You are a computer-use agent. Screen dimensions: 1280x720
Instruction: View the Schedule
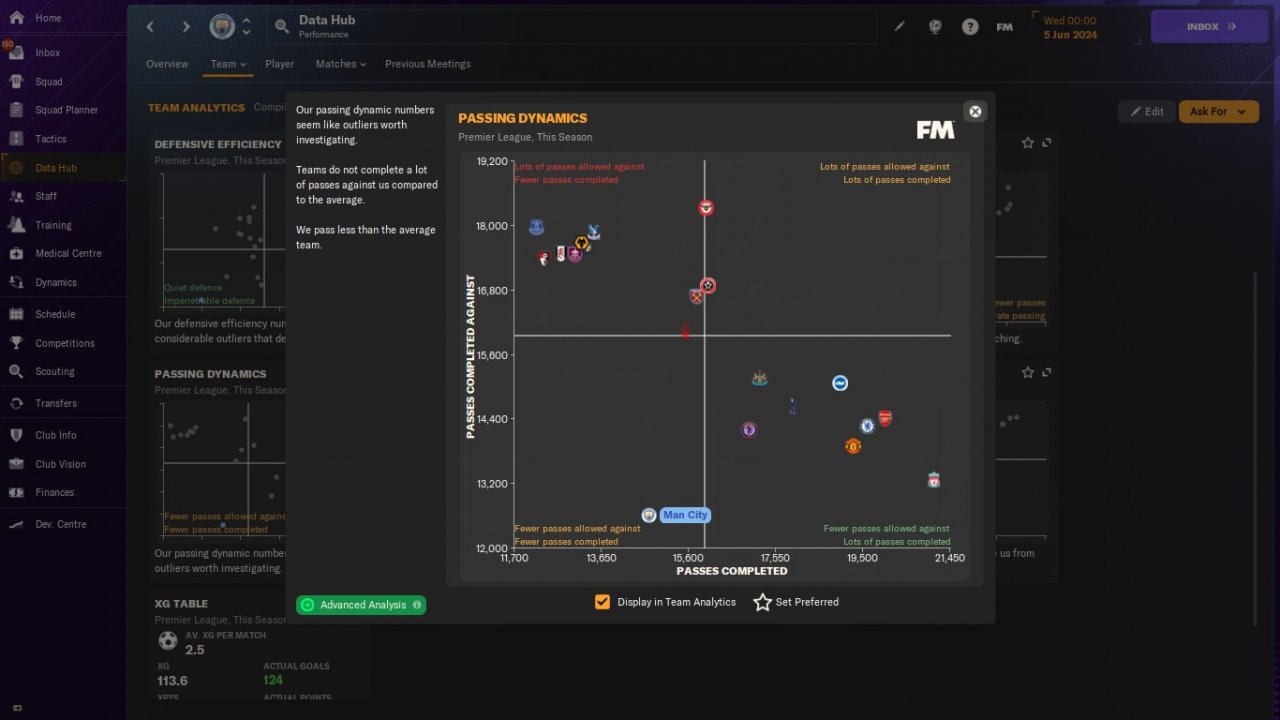point(55,314)
